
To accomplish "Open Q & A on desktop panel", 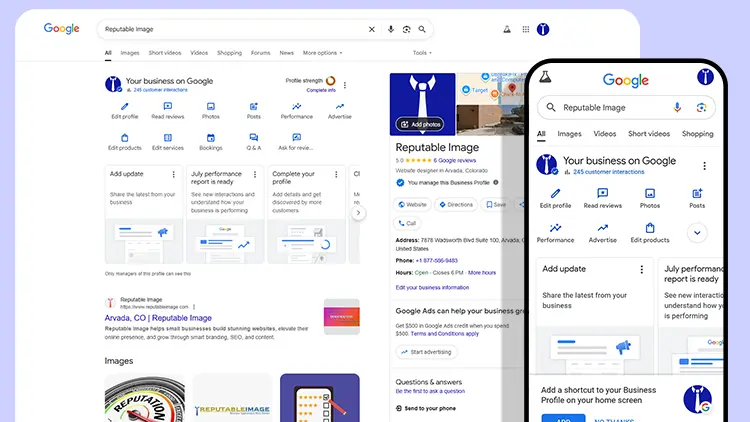I will point(254,142).
